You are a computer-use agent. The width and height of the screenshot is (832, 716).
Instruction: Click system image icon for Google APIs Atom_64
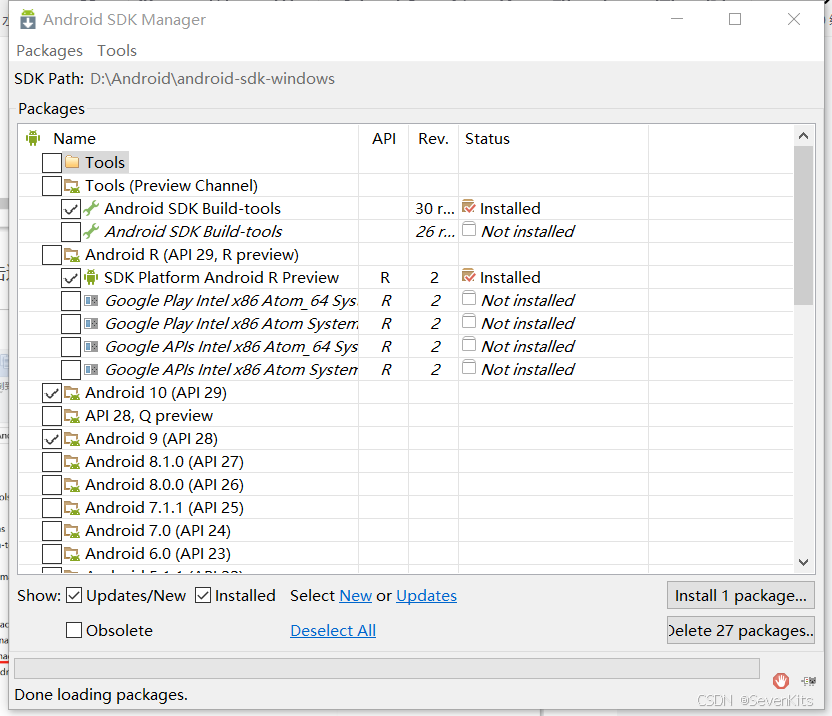(91, 346)
